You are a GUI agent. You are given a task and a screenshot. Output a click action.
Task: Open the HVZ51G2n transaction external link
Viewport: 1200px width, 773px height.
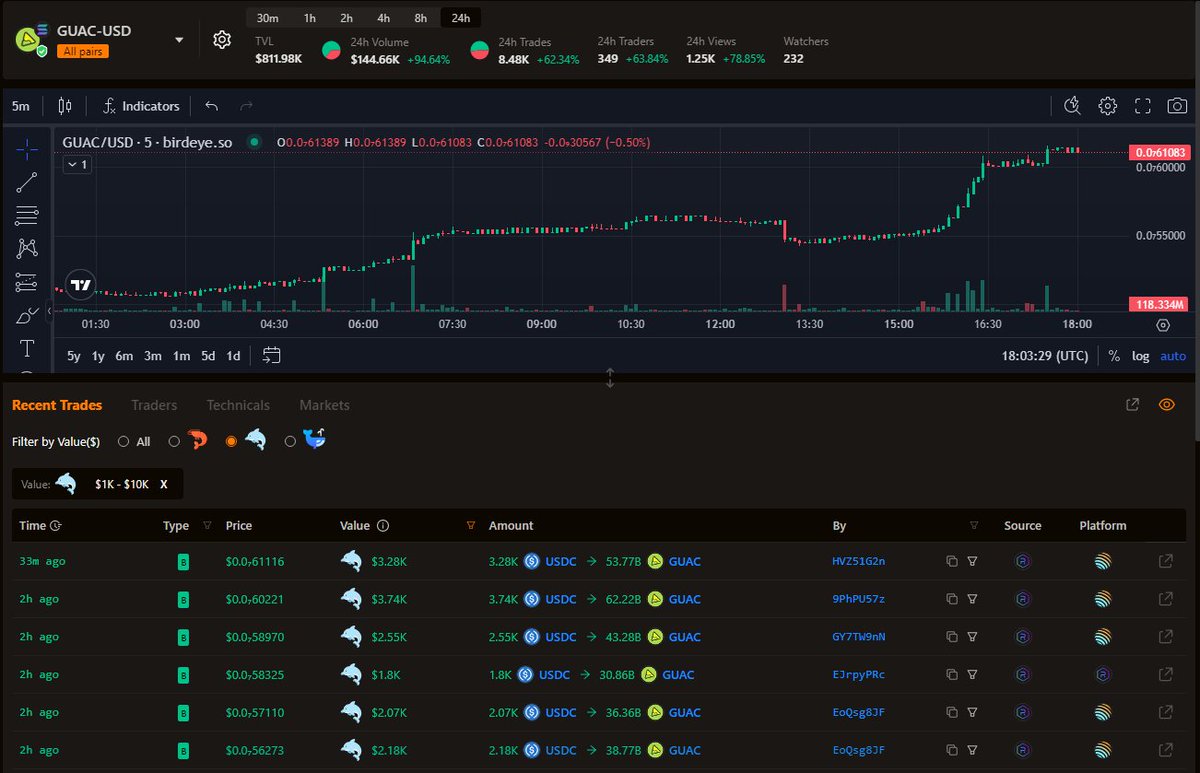[1165, 561]
